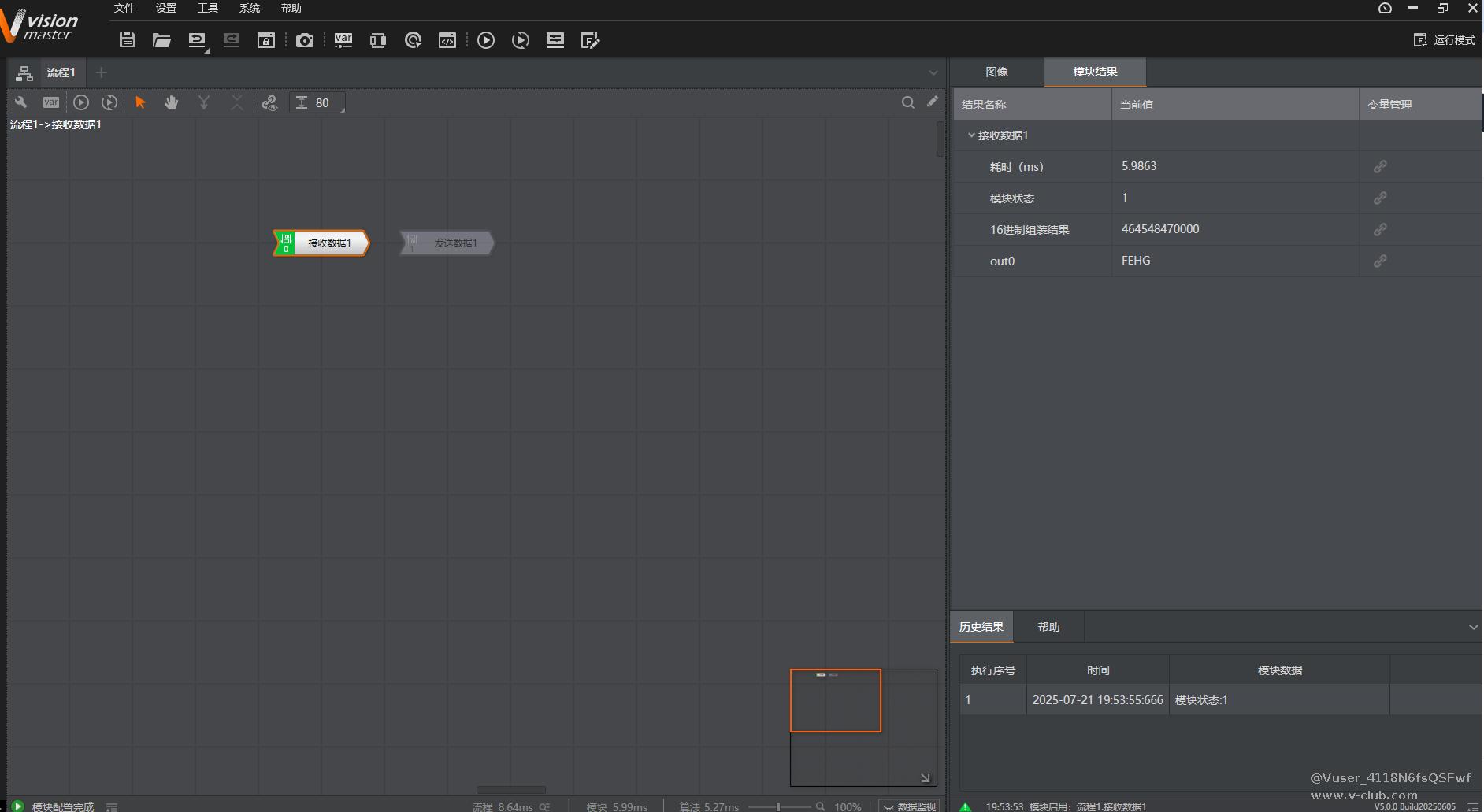Click the lock solution icon

(266, 40)
